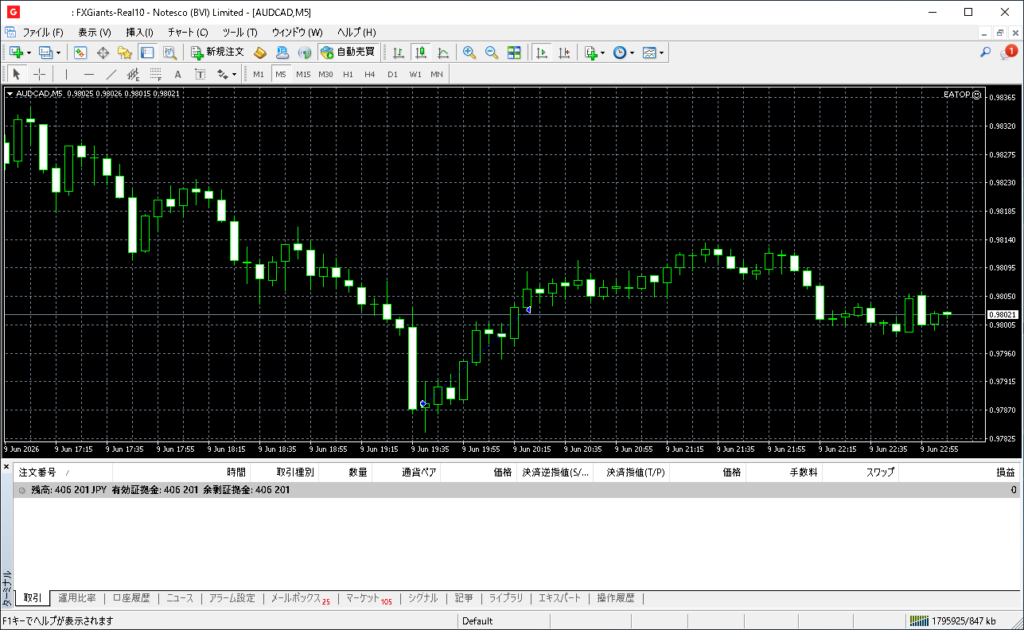Zoom in on the chart

(x=469, y=53)
